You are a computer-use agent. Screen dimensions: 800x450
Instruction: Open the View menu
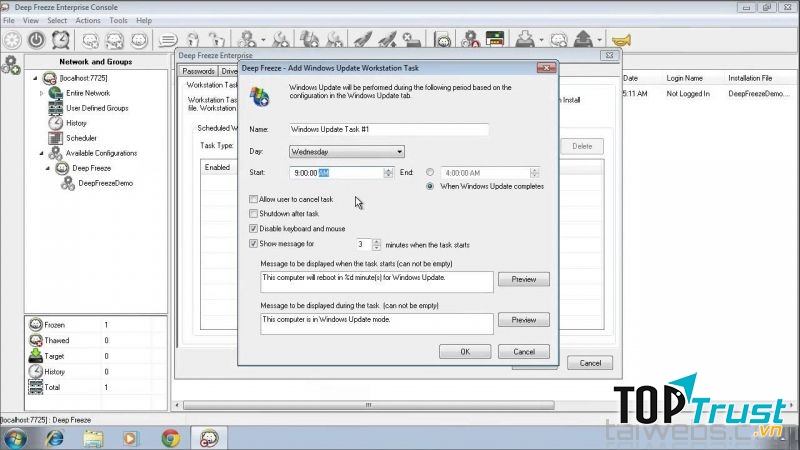tap(31, 20)
